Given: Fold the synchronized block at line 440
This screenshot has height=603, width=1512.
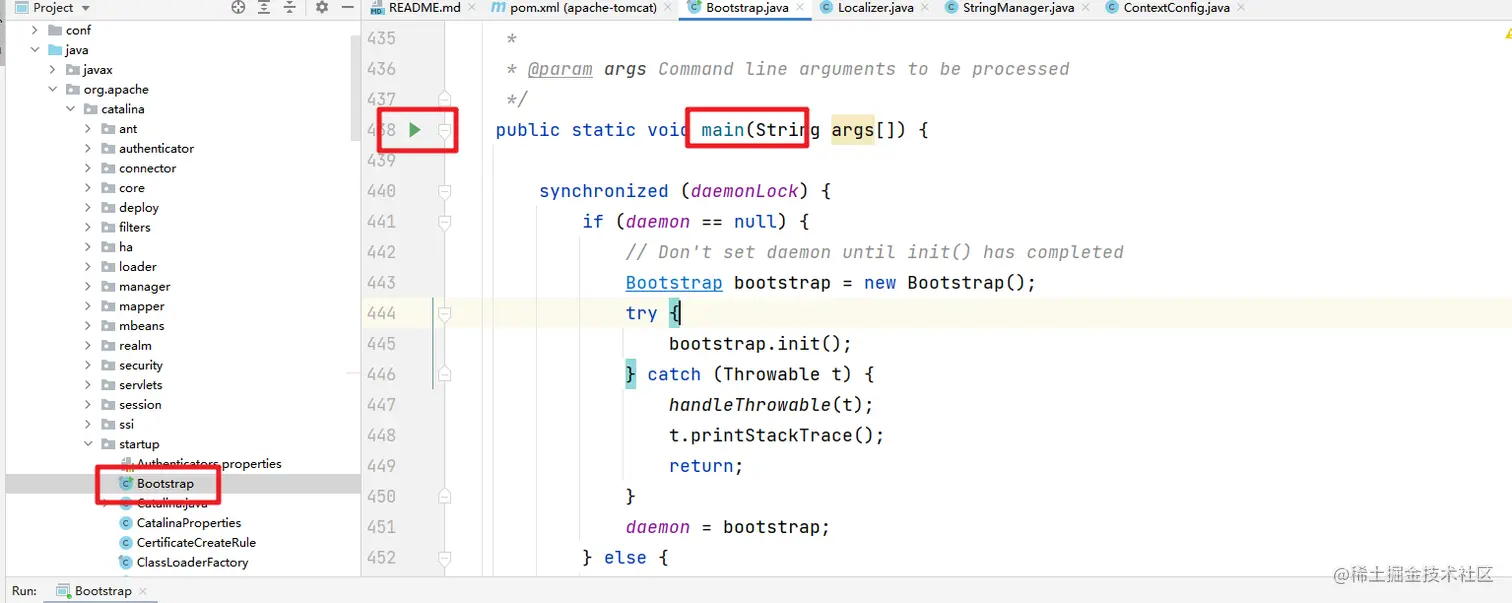Looking at the screenshot, I should [445, 191].
